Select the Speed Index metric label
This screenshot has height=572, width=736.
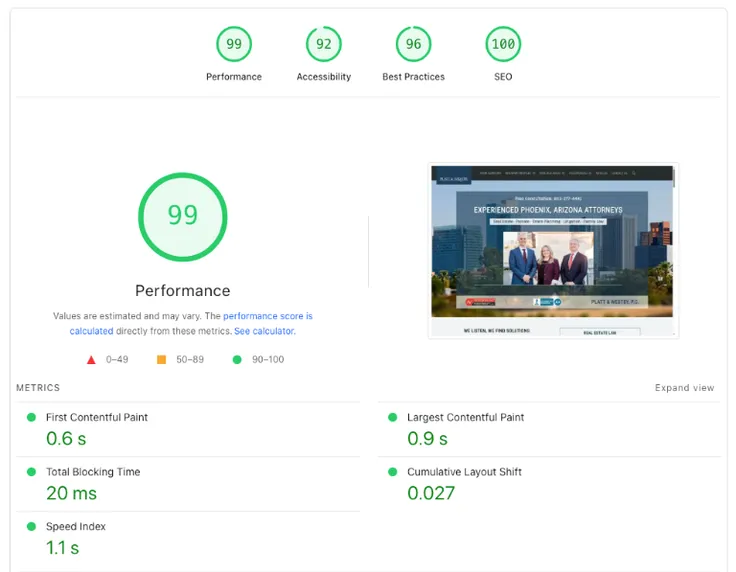(76, 526)
